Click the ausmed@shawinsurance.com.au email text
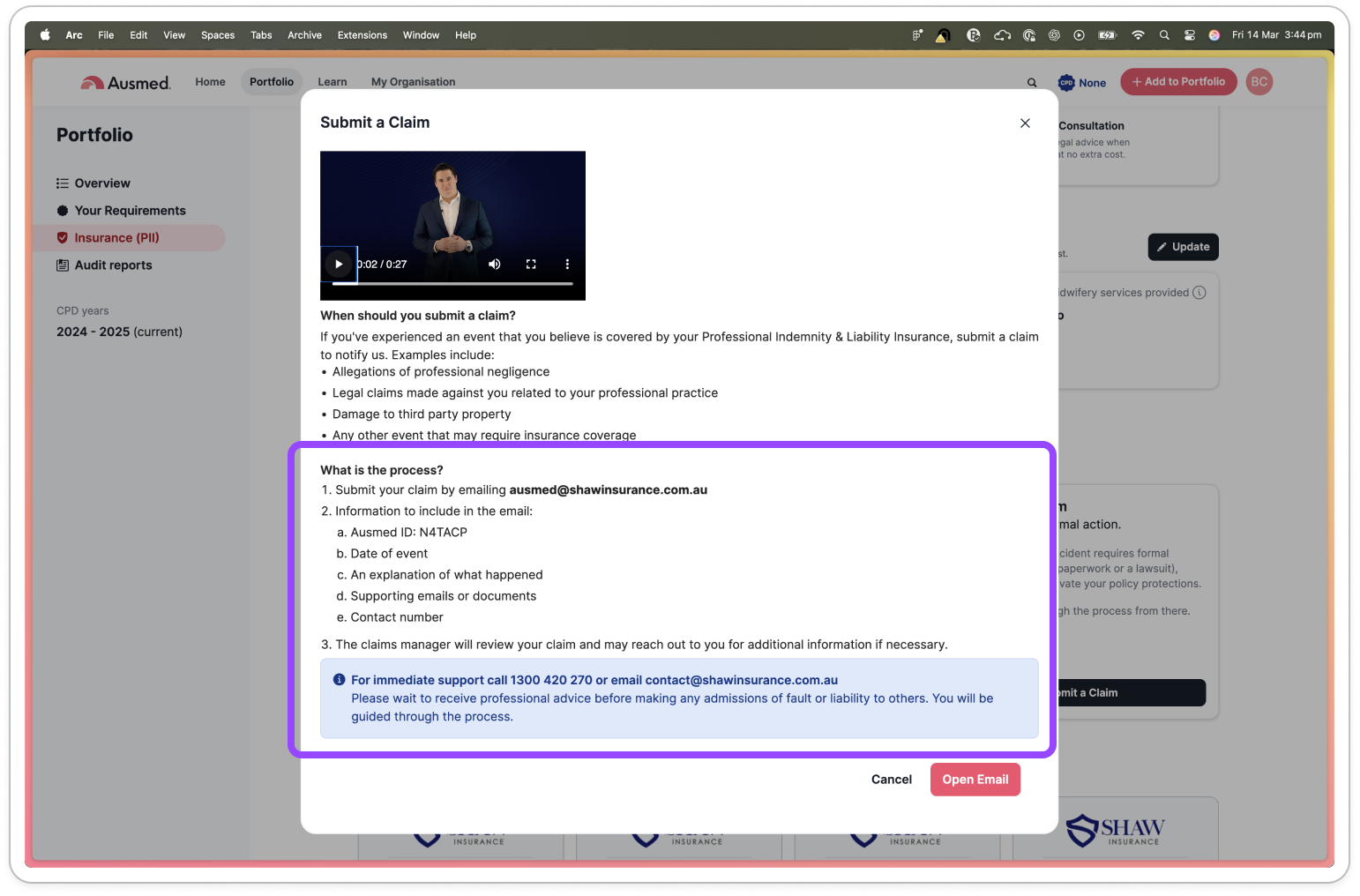Image resolution: width=1360 pixels, height=896 pixels. (609, 490)
